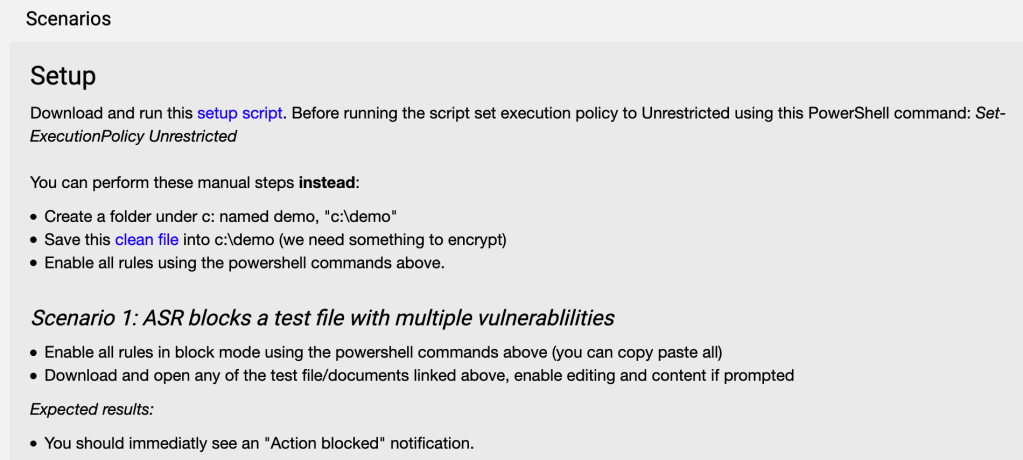Click the Scenario 1 ASR blocks heading
The height and width of the screenshot is (460, 1023).
click(322, 318)
